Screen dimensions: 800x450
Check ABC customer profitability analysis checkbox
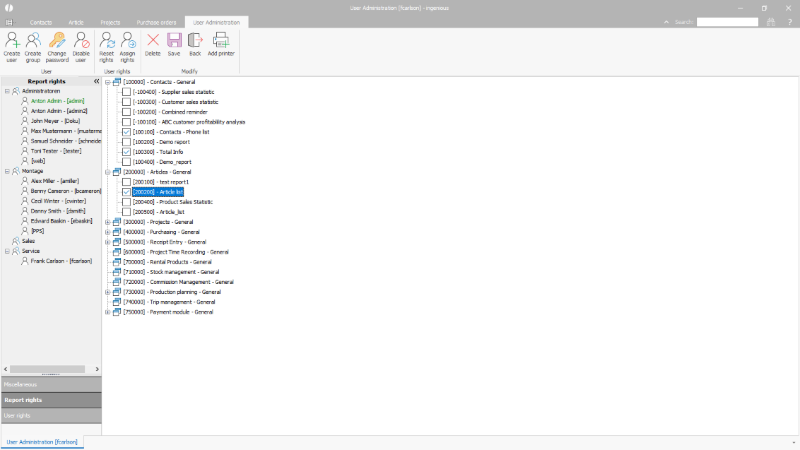pyautogui.click(x=127, y=122)
